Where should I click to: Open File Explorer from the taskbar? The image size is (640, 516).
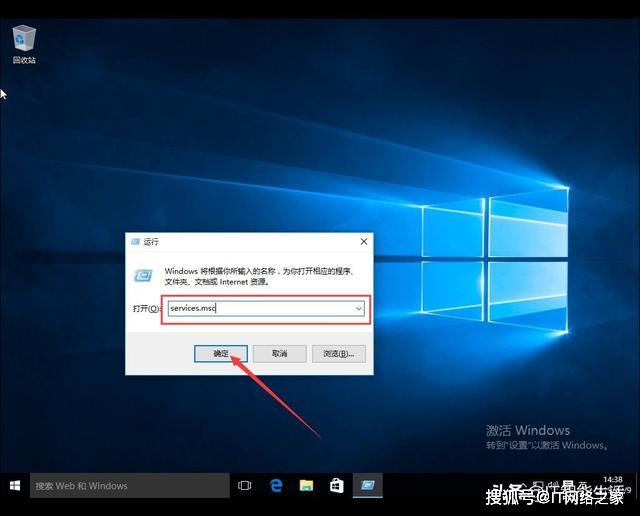(307, 485)
